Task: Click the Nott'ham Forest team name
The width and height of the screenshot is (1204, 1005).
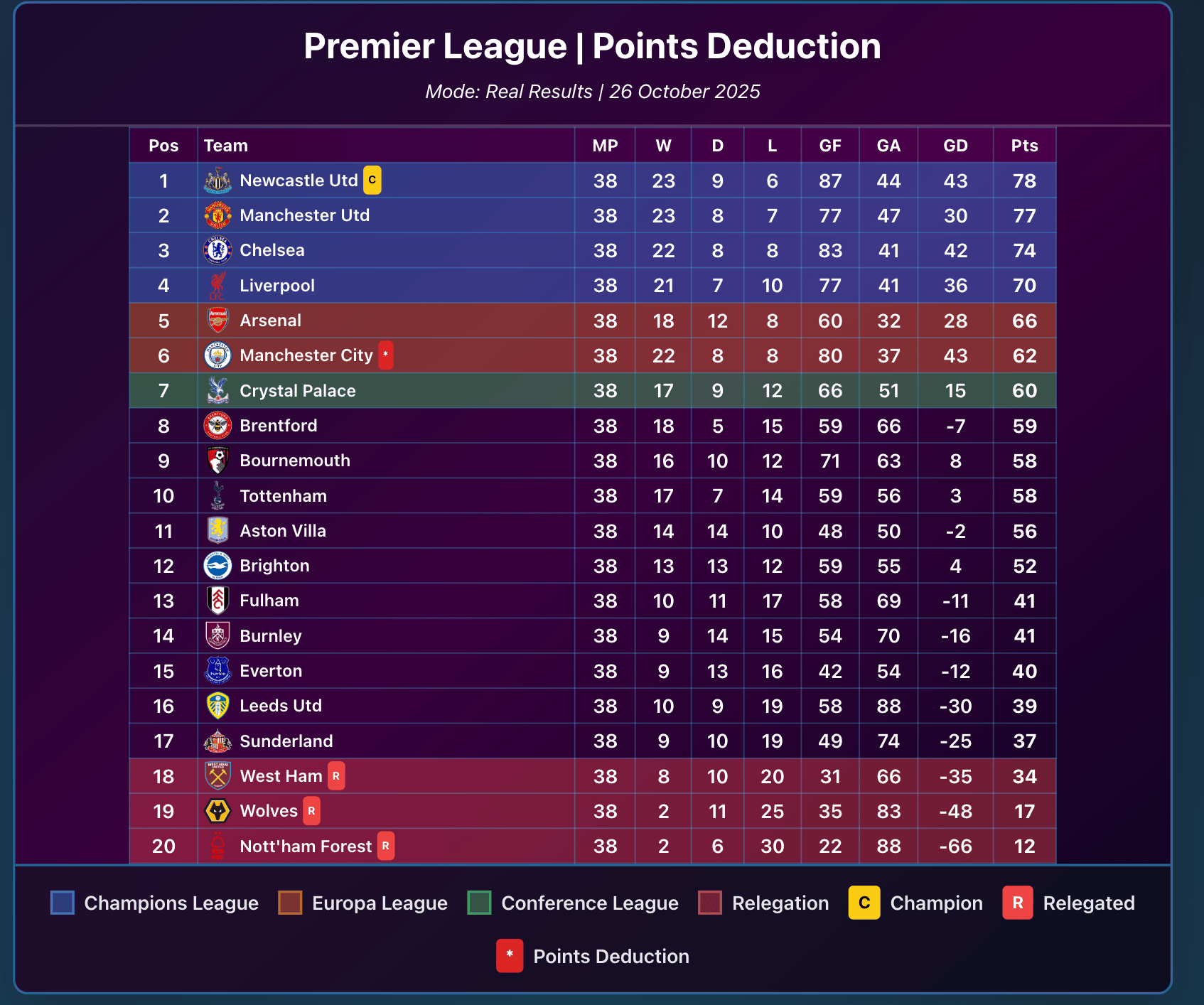Action: [306, 847]
